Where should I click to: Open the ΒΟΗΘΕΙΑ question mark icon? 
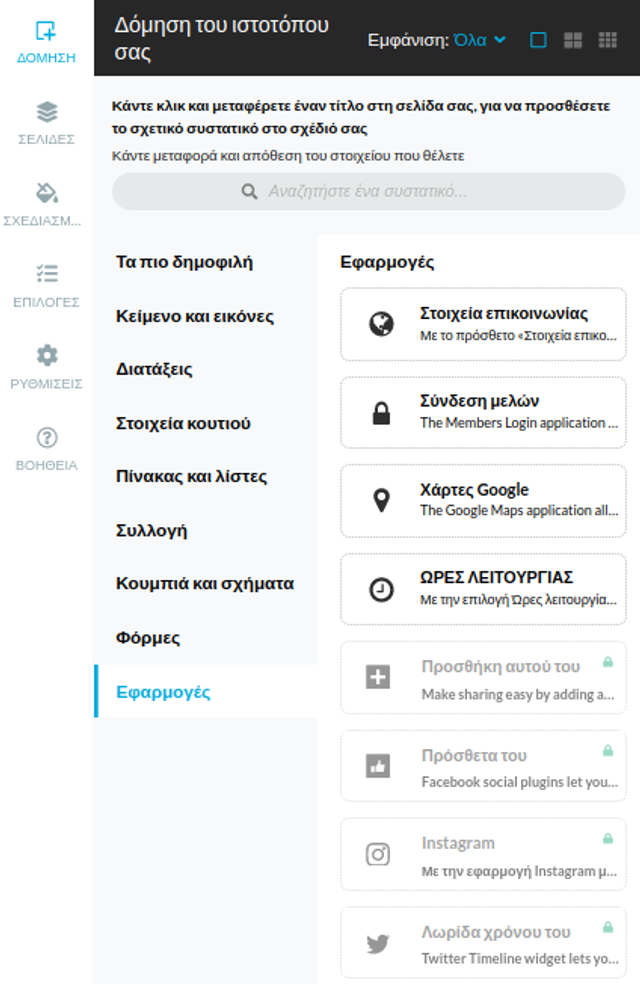pos(46,437)
